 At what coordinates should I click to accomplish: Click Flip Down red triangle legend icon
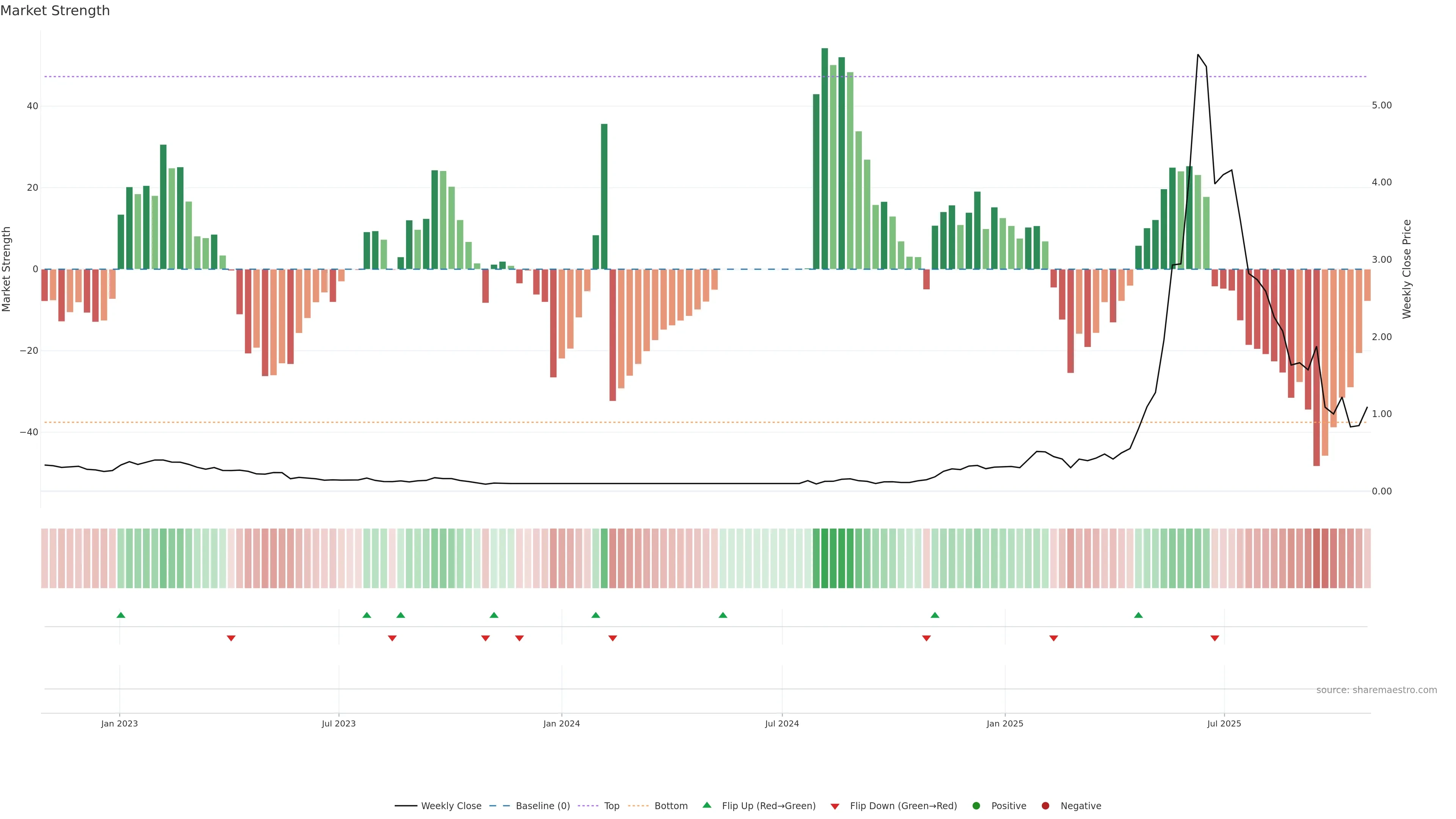coord(835,806)
